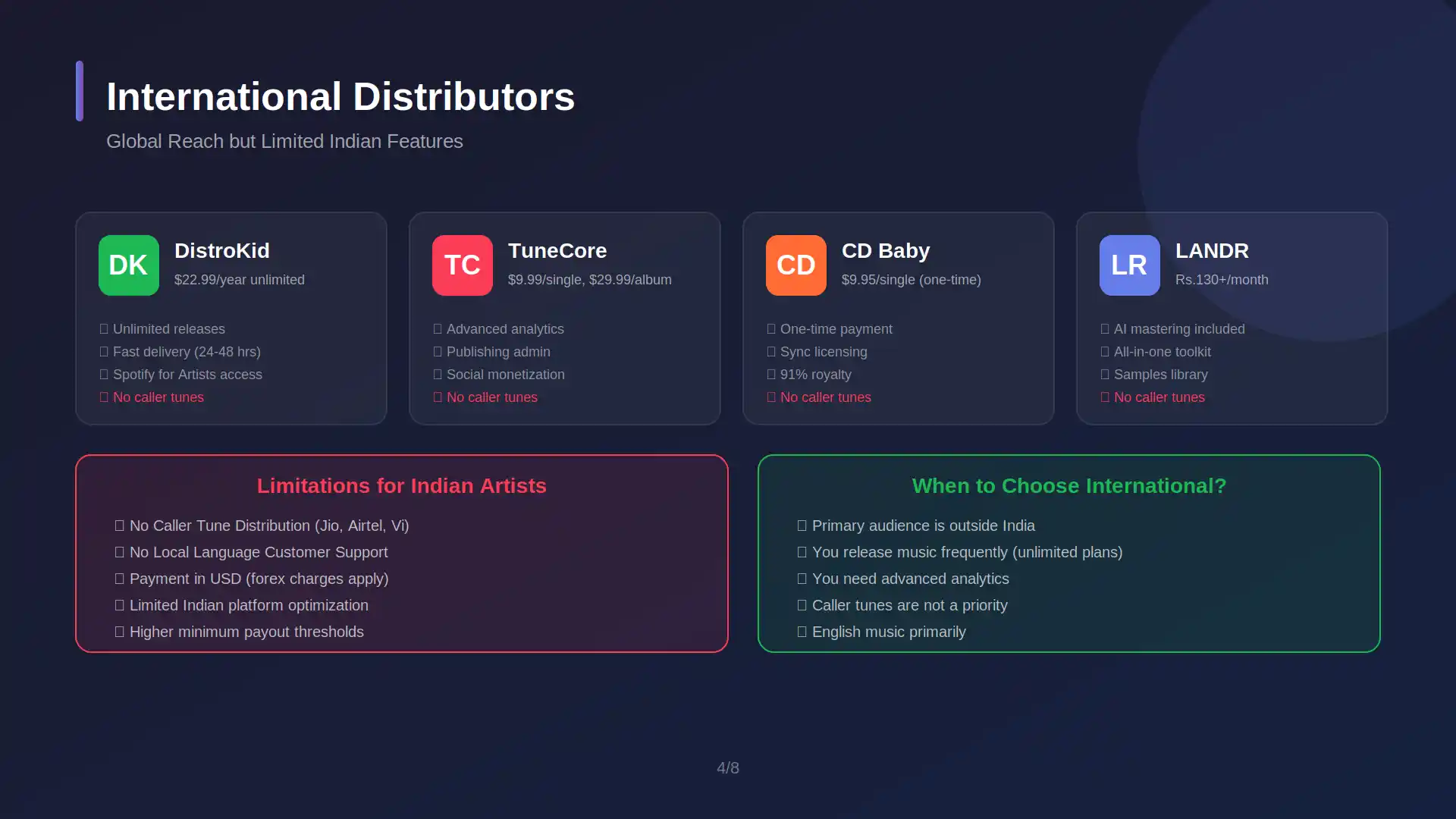The image size is (1456, 819).
Task: Click Social monetization feature
Action: (x=499, y=375)
